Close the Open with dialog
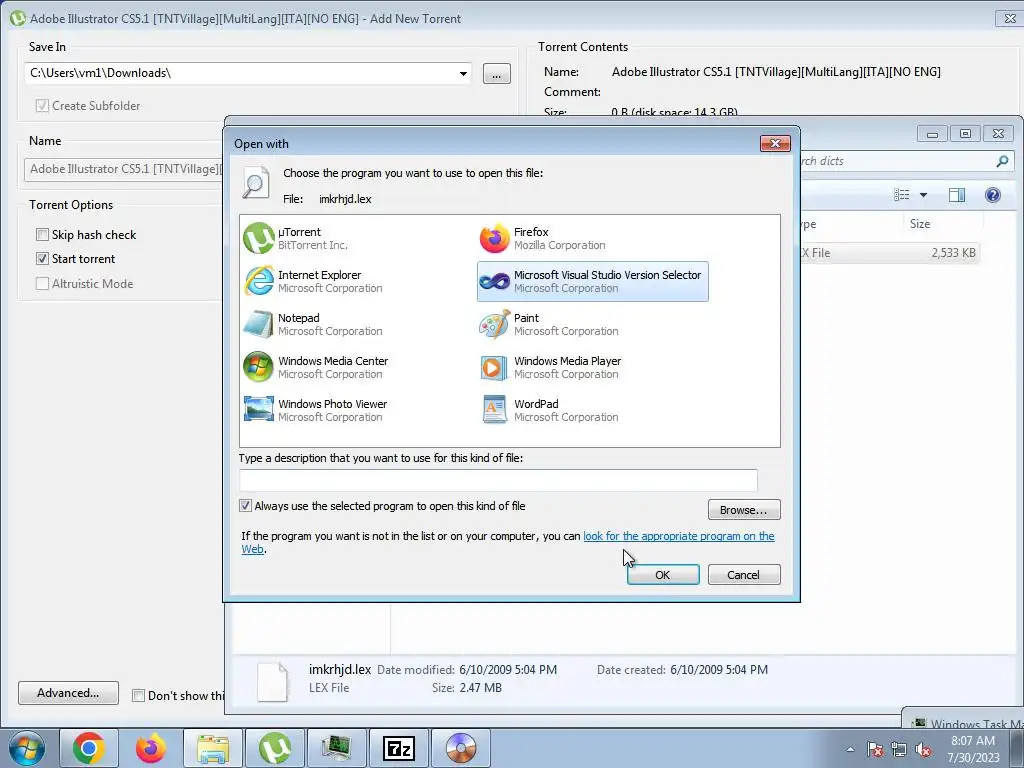This screenshot has height=768, width=1024. pyautogui.click(x=775, y=143)
